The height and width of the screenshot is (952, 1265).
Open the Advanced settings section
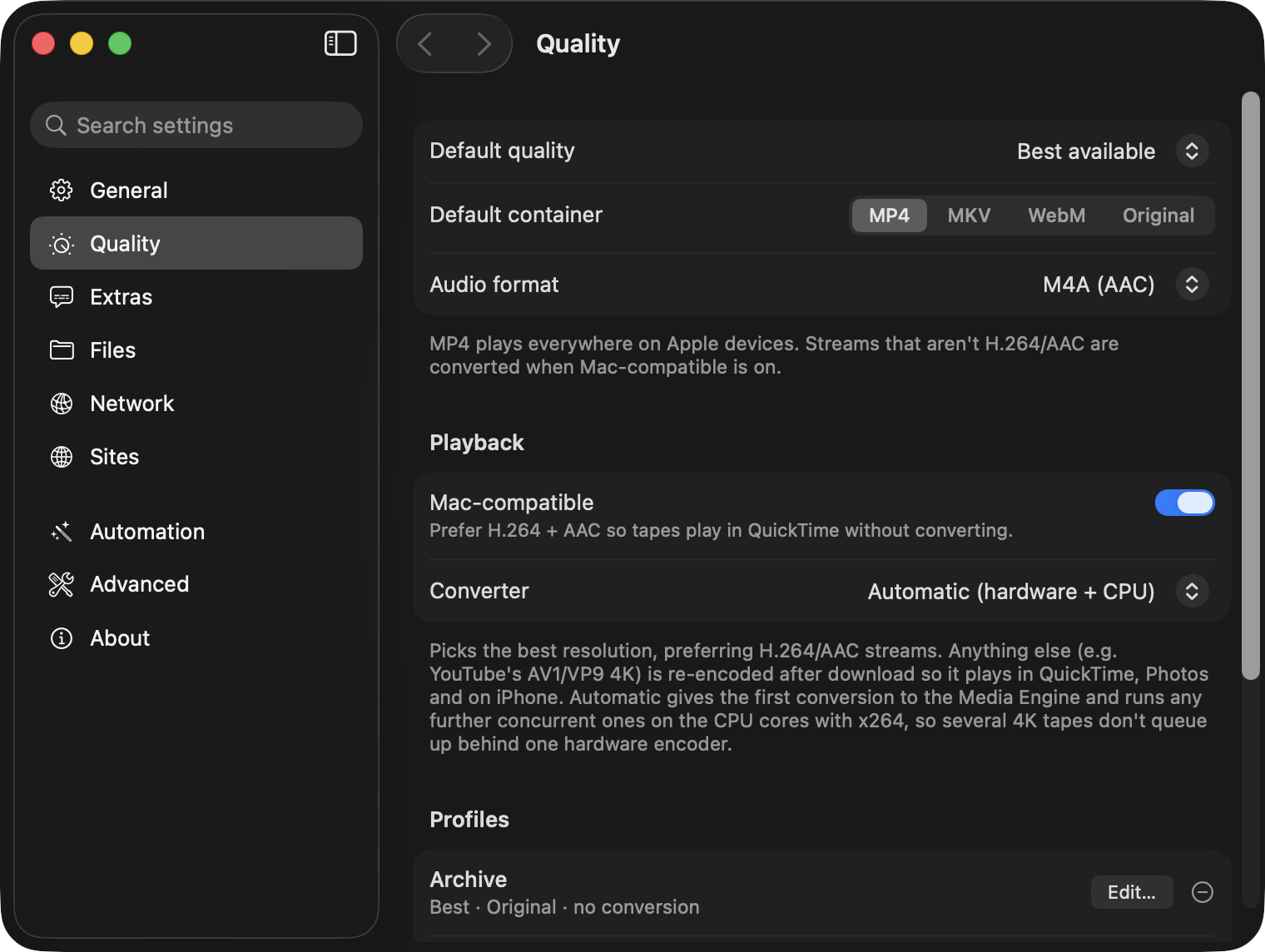tap(196, 584)
